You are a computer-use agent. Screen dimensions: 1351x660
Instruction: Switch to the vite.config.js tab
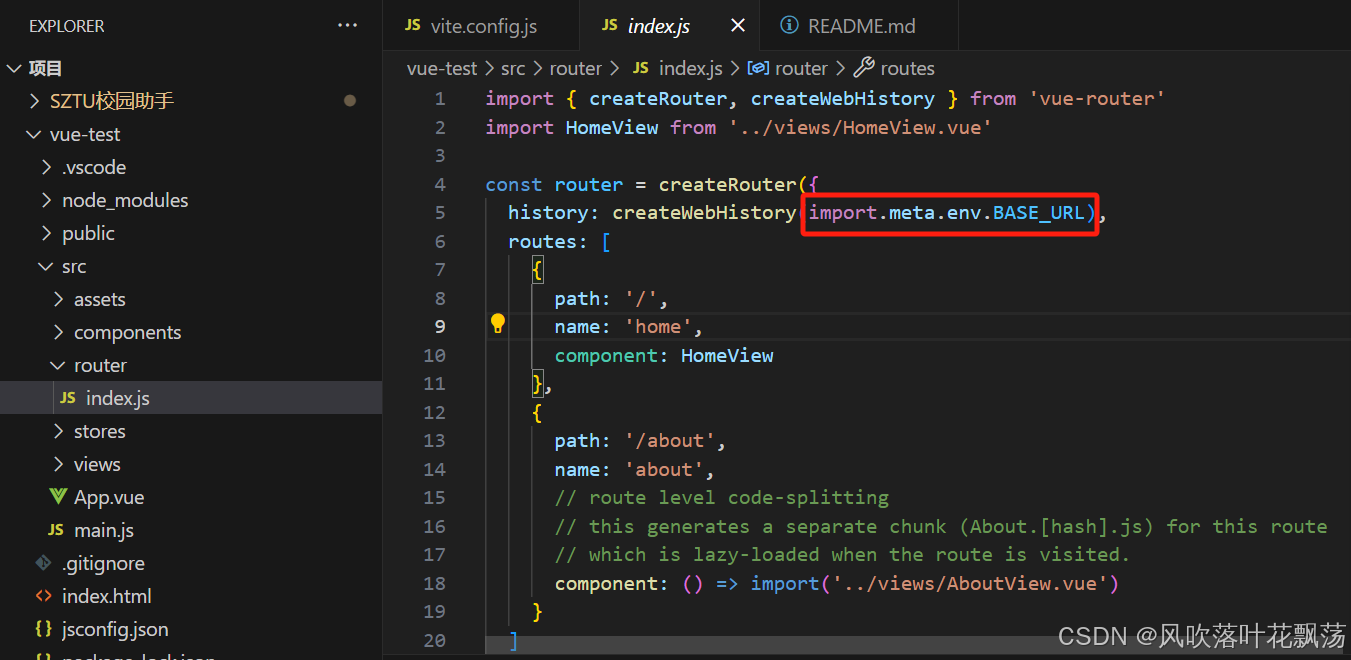(x=481, y=26)
